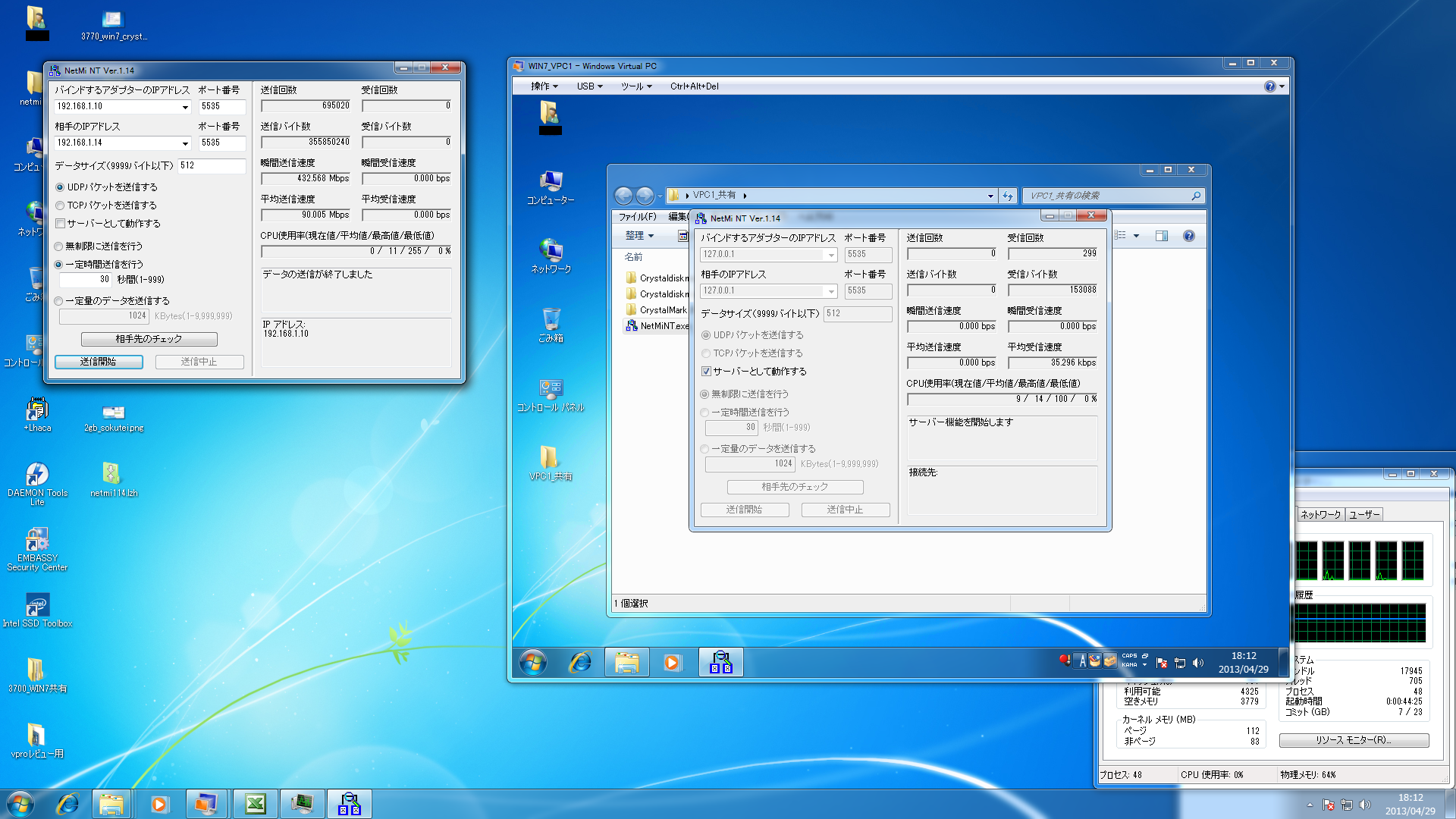The image size is (1456, 819).
Task: Open 操作 menu in Virtual PC
Action: [x=544, y=86]
